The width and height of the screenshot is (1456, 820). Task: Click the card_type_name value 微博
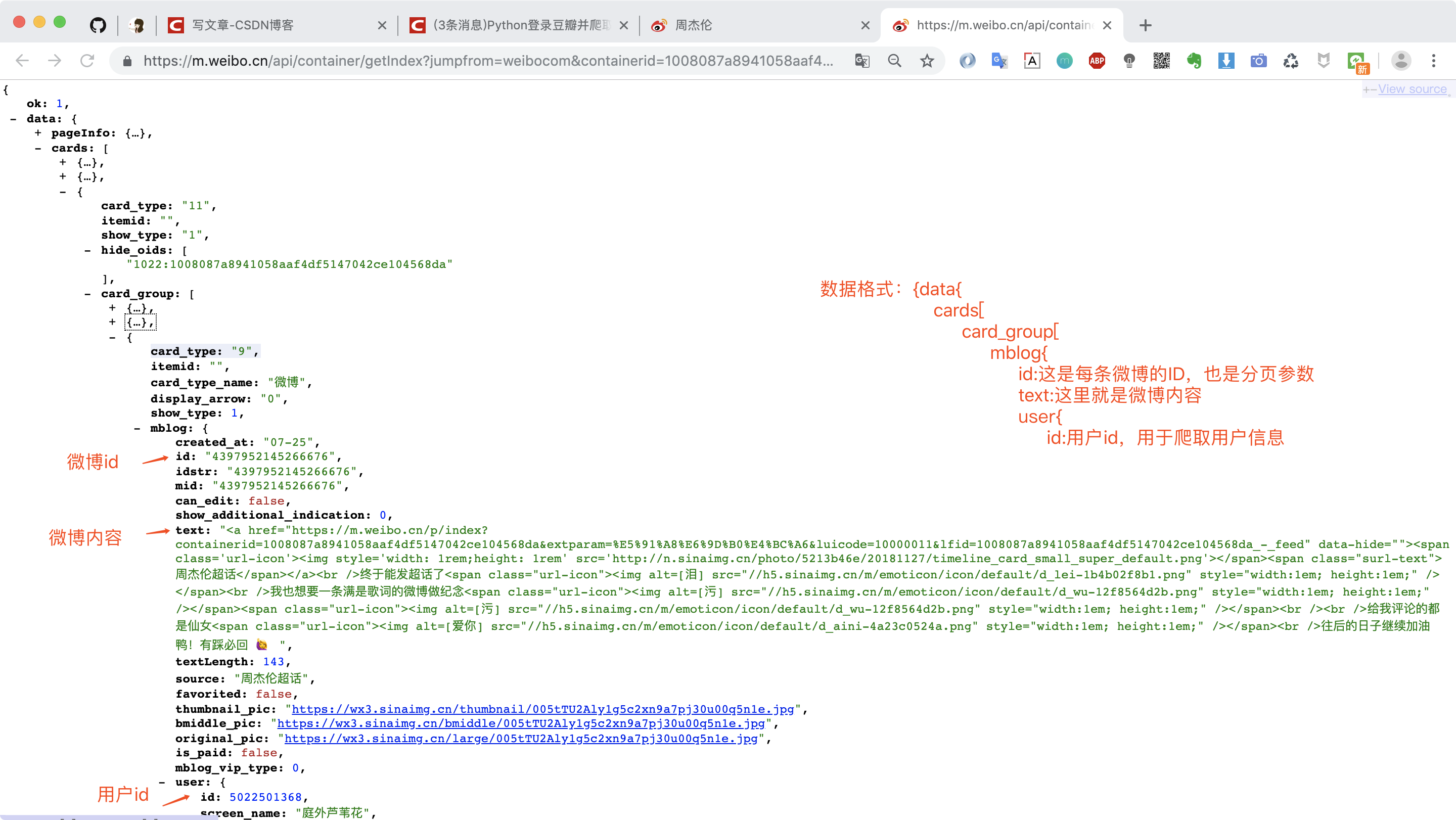click(x=286, y=382)
